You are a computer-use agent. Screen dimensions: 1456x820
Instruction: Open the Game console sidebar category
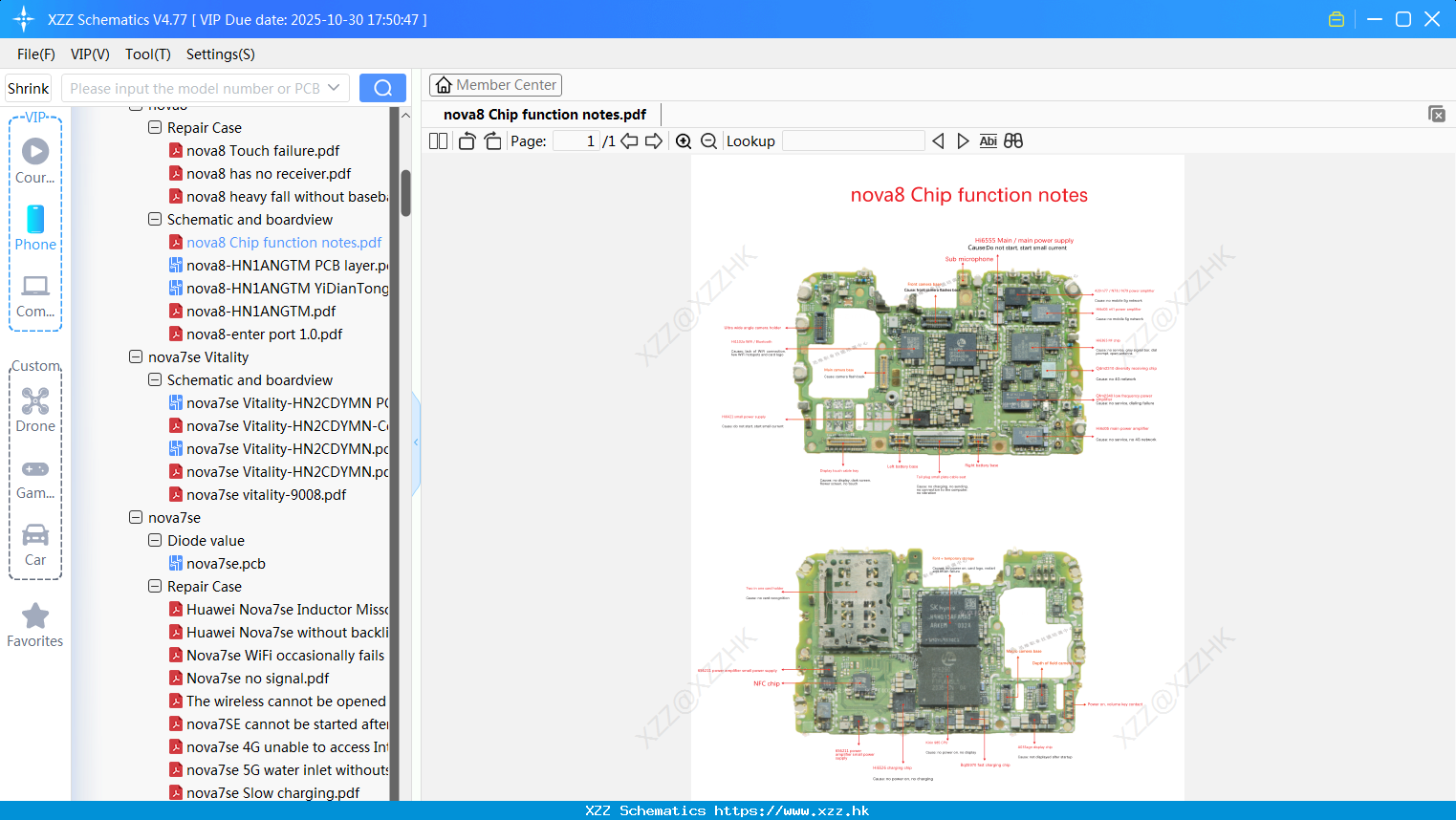tap(35, 478)
